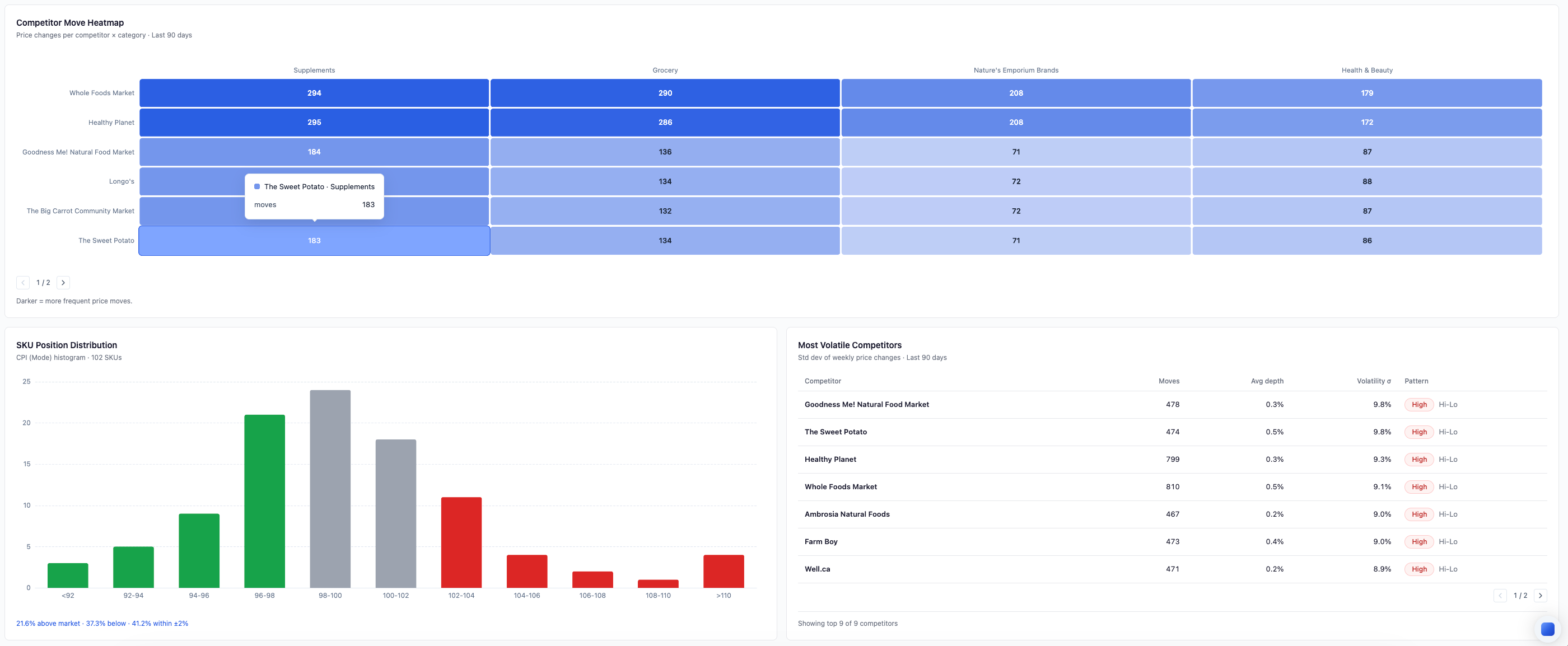This screenshot has height=646, width=1568.
Task: Select Healthy Planet Supplements cell 295
Action: click(314, 122)
